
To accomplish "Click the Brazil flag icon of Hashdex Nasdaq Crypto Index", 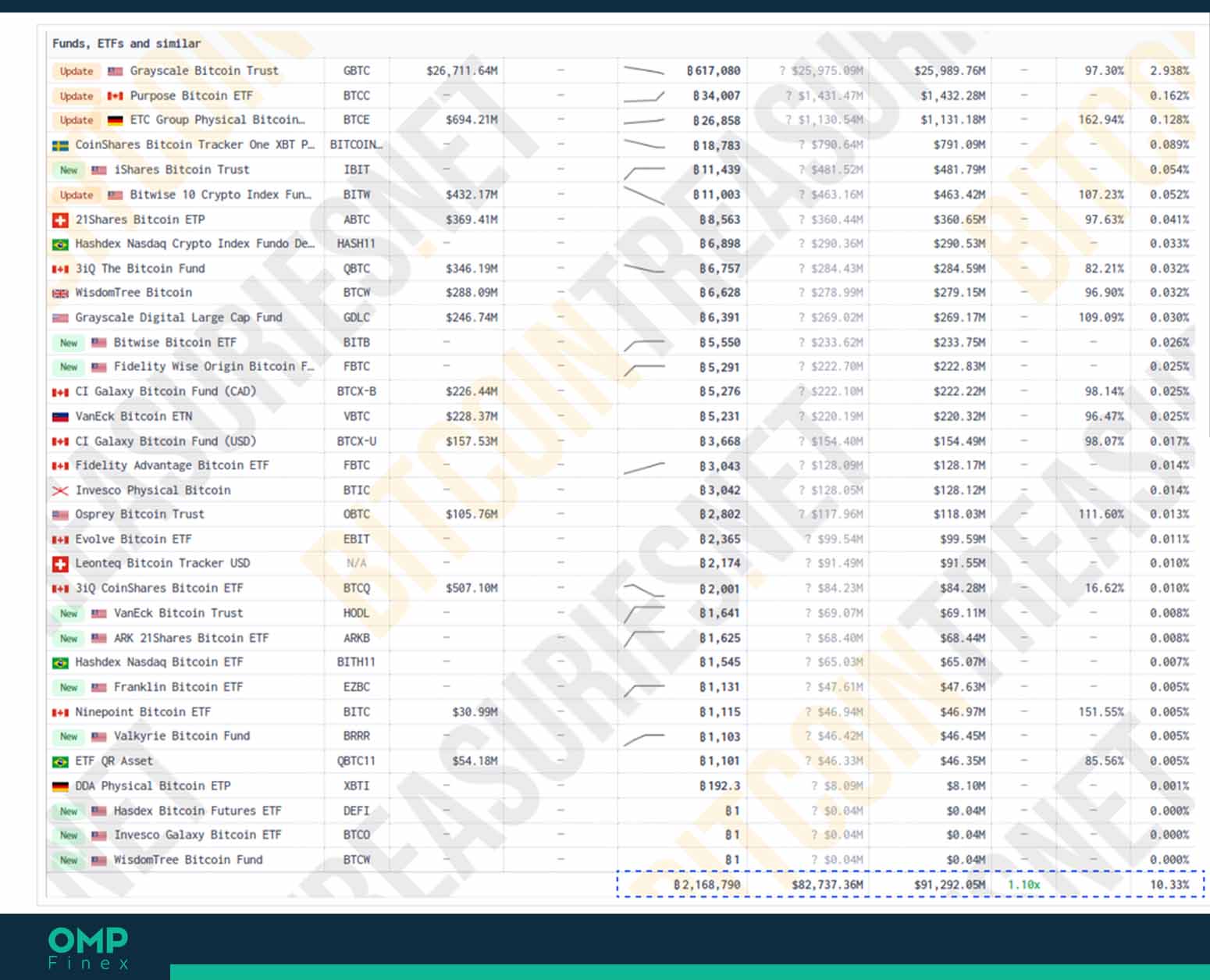I will pos(60,244).
